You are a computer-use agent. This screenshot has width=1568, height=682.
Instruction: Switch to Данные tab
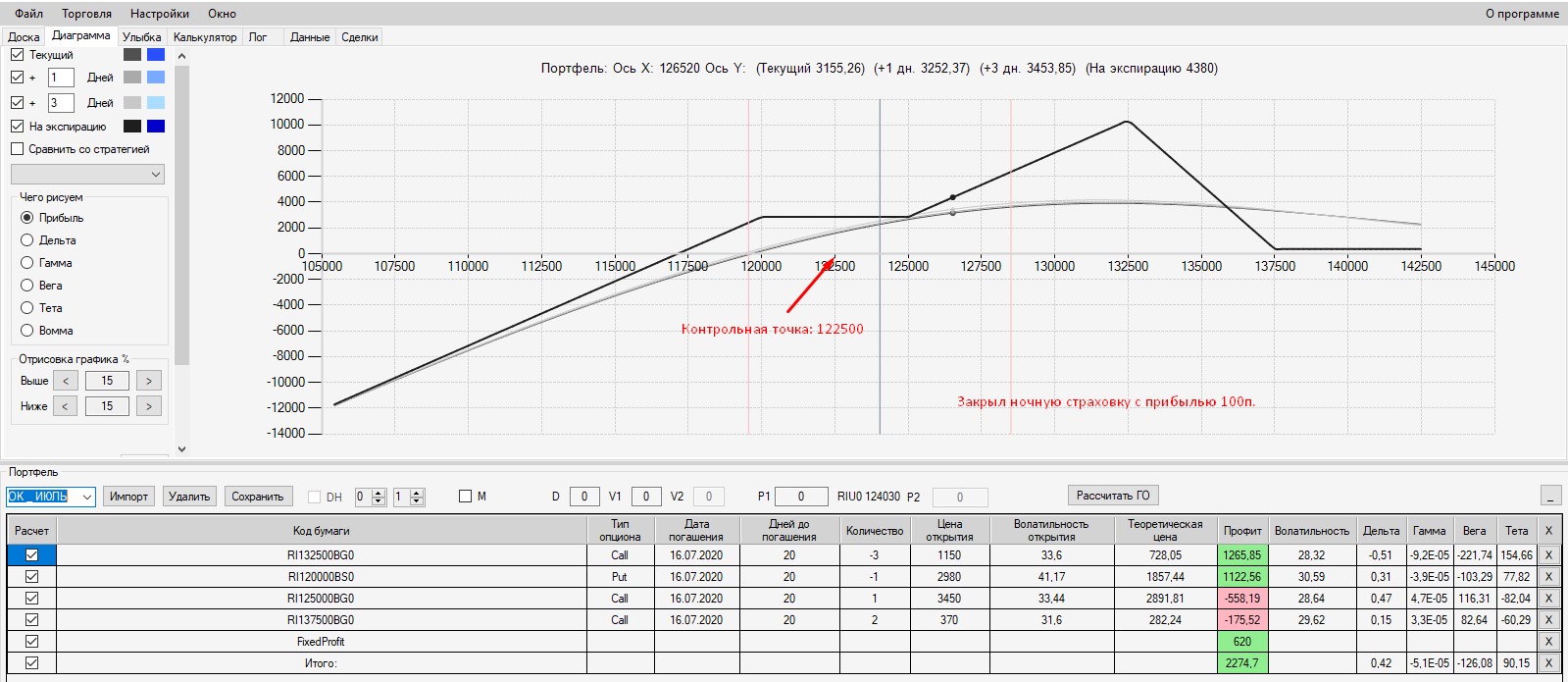[x=310, y=37]
